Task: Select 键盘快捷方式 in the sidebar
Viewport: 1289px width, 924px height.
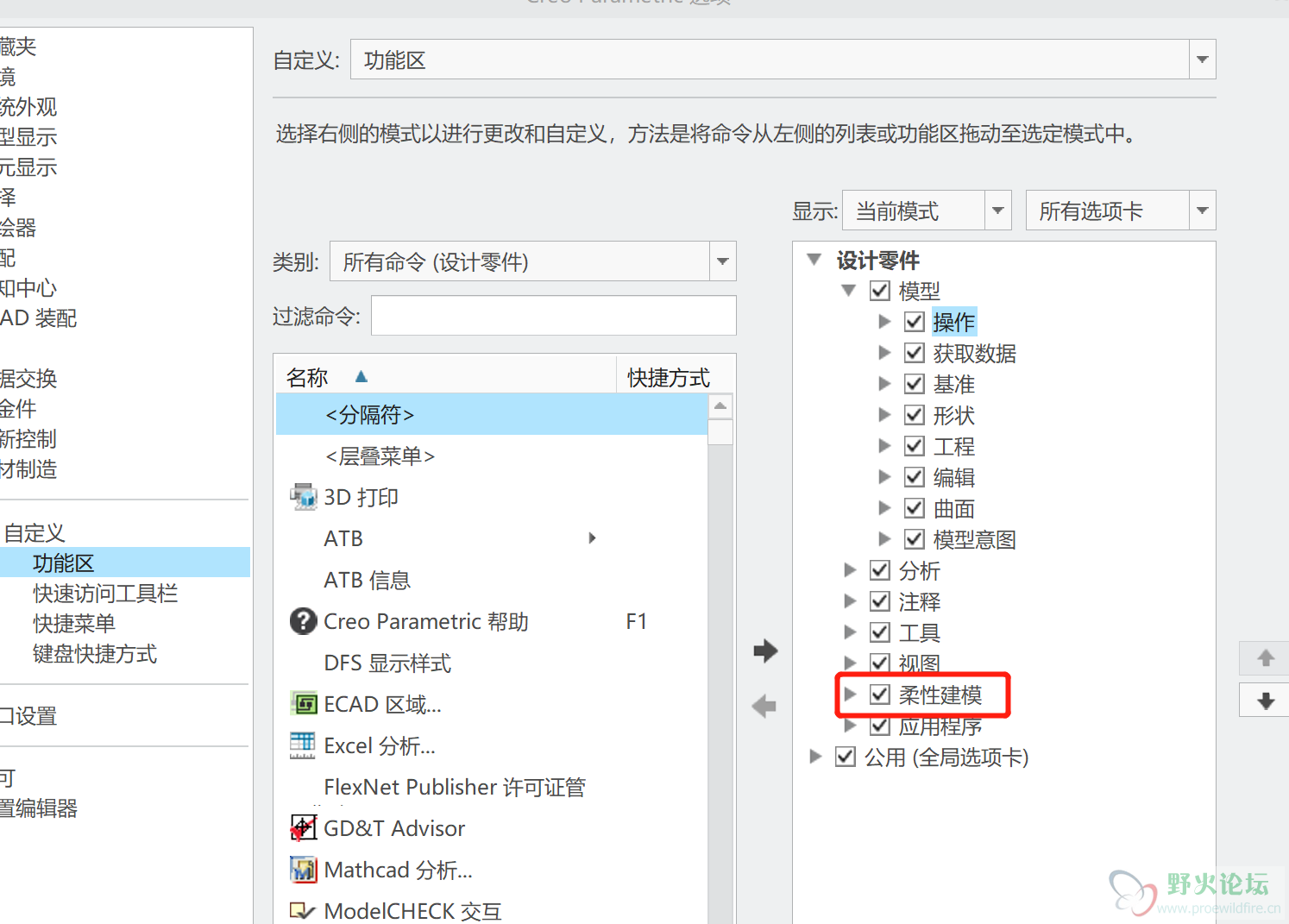Action: pos(95,654)
